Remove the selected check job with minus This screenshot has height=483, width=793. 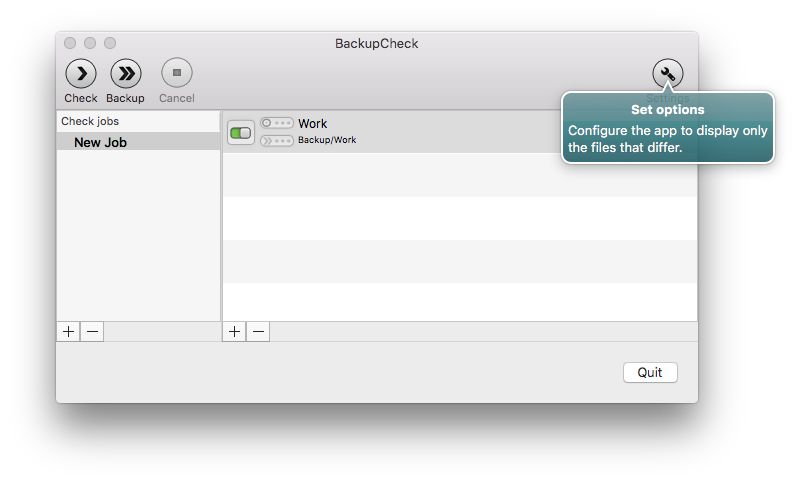(x=92, y=332)
